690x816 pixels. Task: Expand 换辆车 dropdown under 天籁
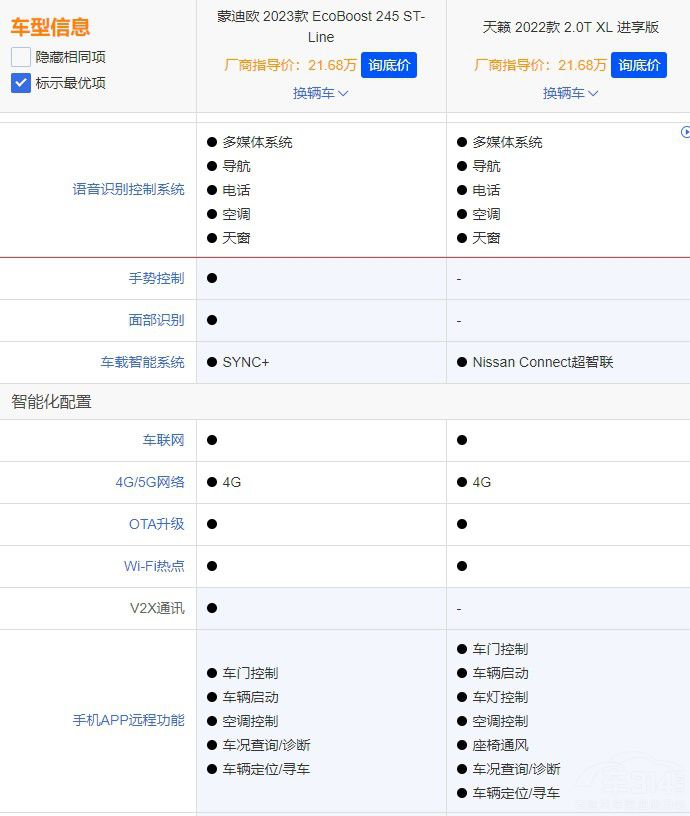(570, 93)
